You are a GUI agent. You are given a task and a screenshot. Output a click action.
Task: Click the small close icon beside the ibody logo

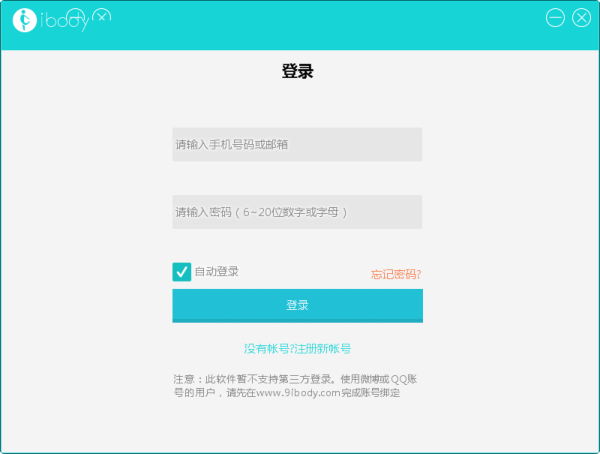coord(103,16)
